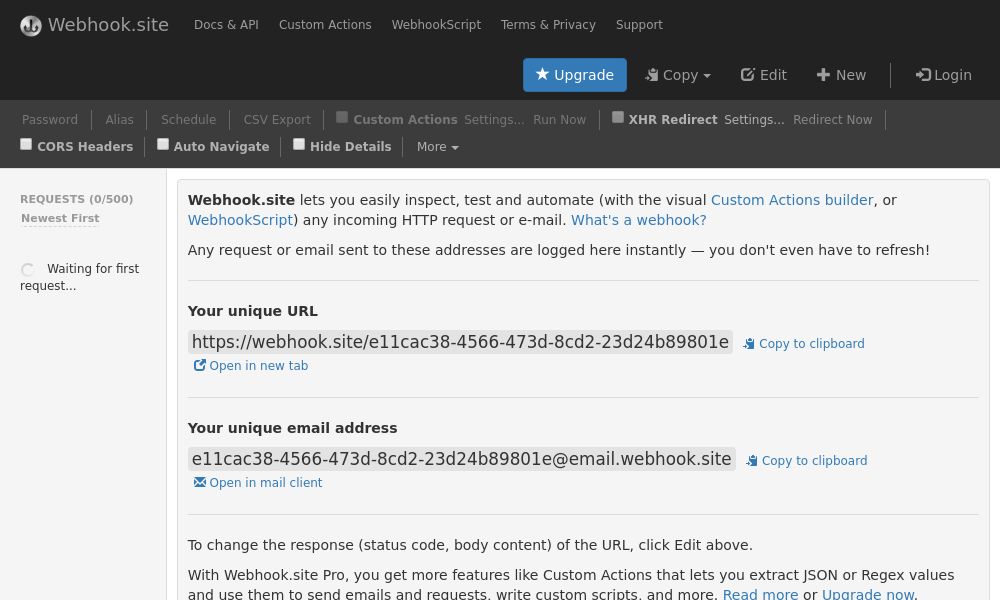1000x600 pixels.
Task: Click the Edit button
Action: click(763, 75)
